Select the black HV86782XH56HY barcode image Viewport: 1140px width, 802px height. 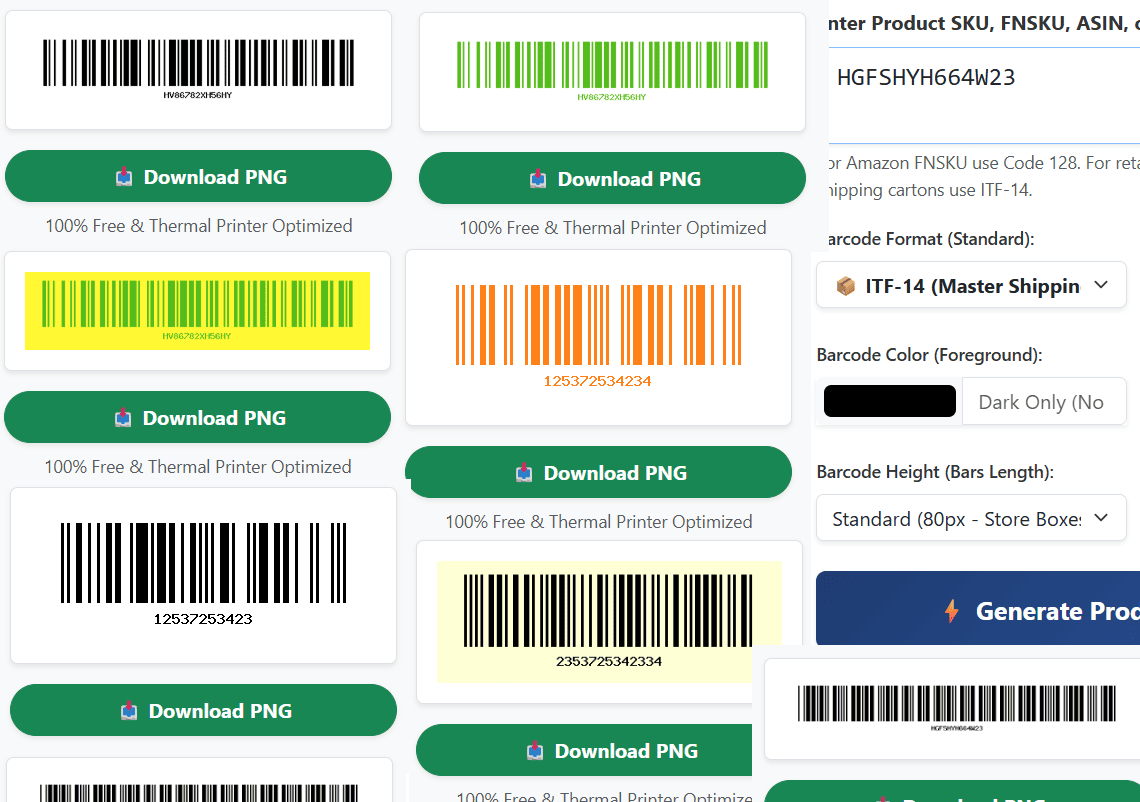click(x=198, y=69)
